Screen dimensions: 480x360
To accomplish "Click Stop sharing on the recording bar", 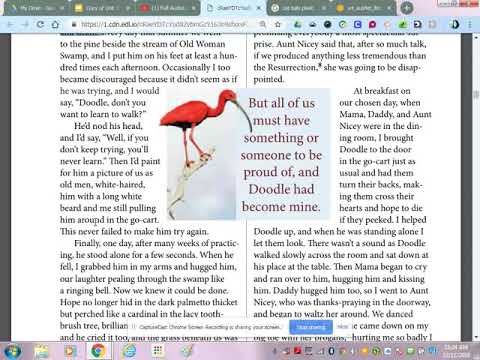I will [311, 327].
